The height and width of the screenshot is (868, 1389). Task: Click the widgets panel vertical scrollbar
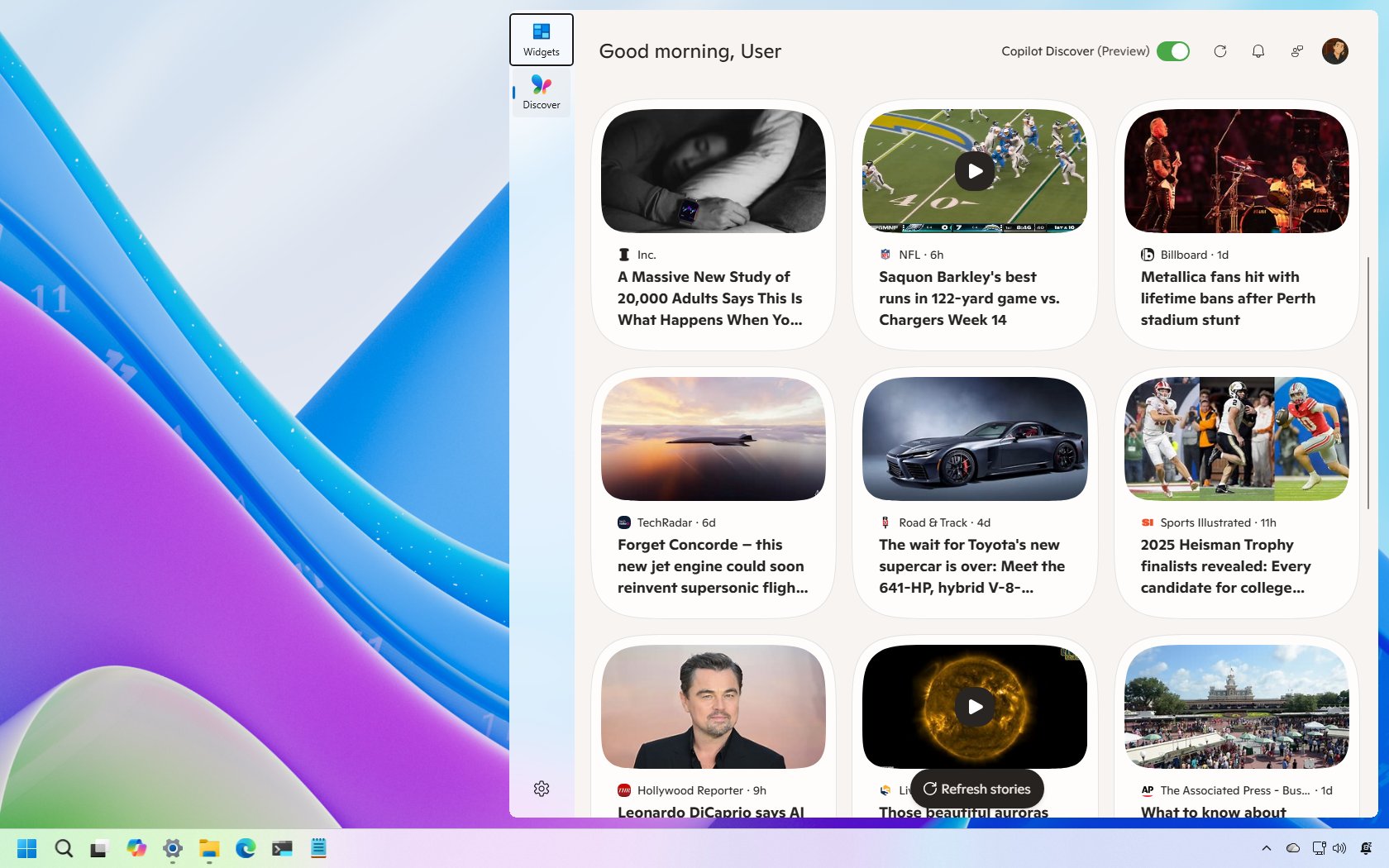(x=1368, y=383)
